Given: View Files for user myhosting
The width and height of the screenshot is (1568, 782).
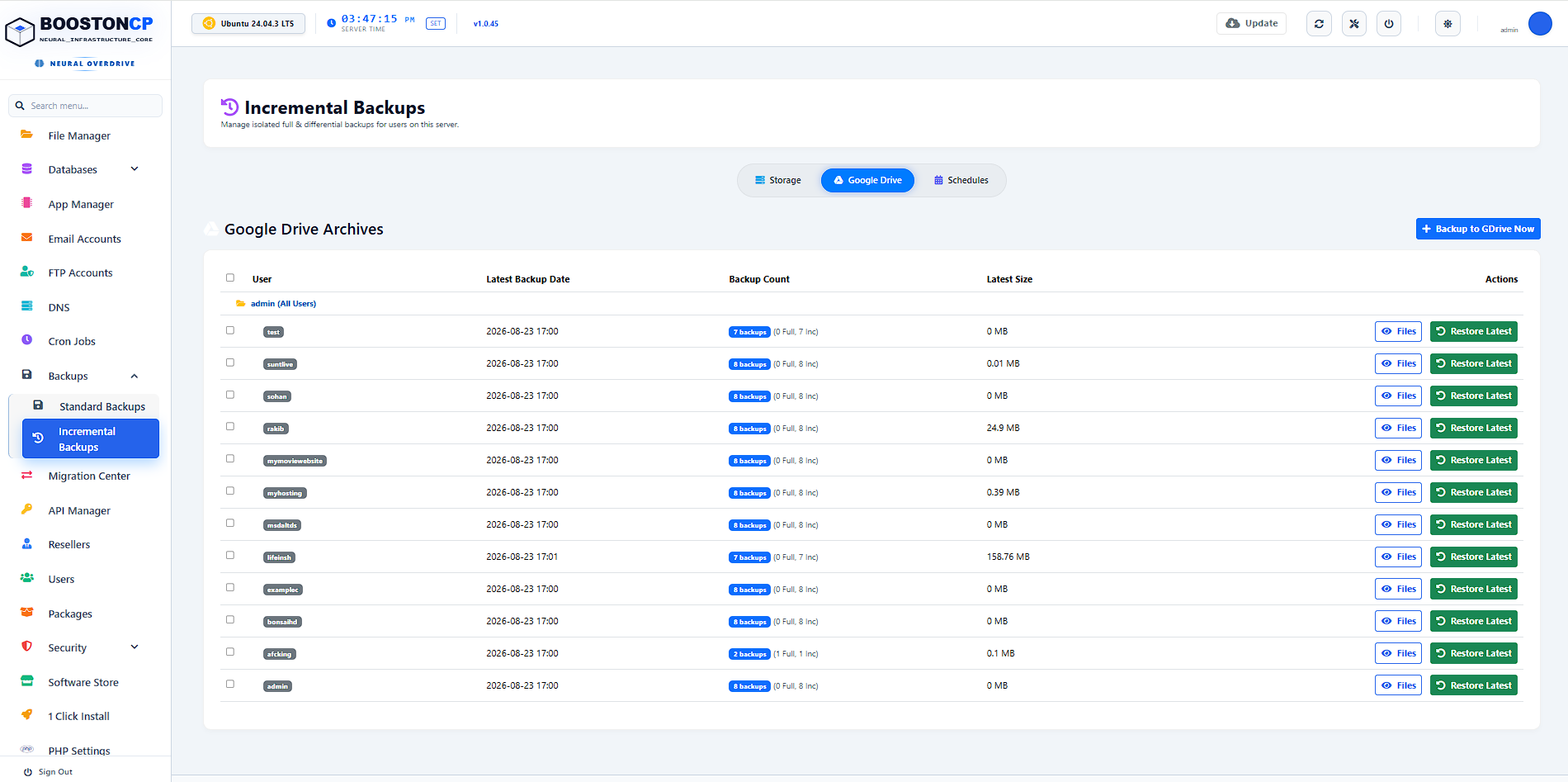Looking at the screenshot, I should (1398, 492).
